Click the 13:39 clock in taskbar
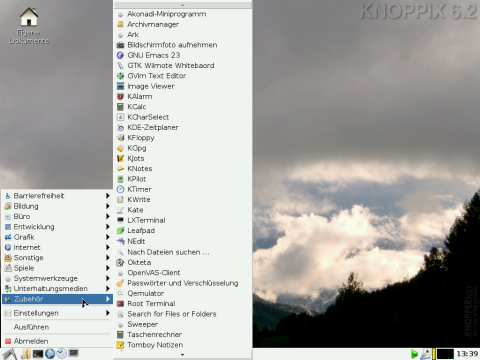This screenshot has width=480, height=360. (x=467, y=354)
